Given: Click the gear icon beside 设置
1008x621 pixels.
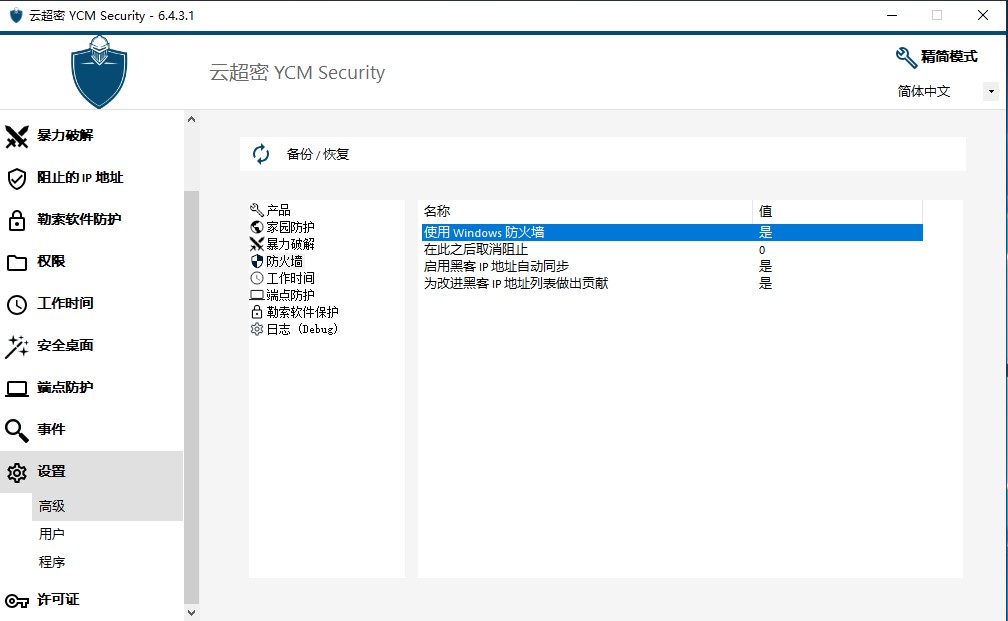Looking at the screenshot, I should [17, 472].
